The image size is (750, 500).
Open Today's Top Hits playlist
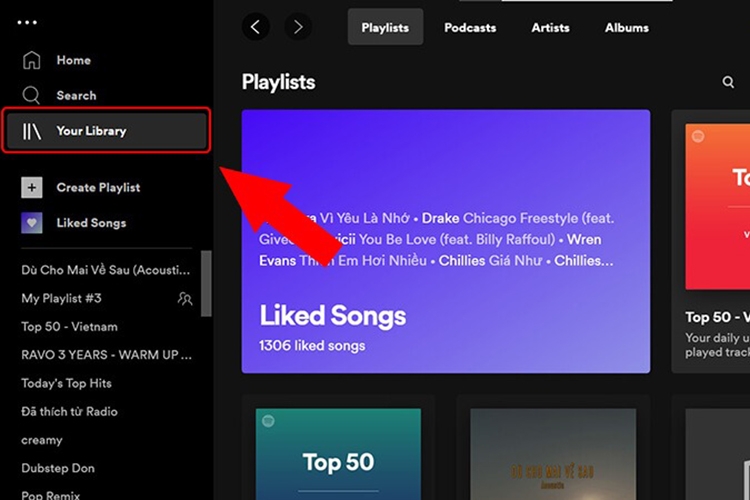point(66,383)
